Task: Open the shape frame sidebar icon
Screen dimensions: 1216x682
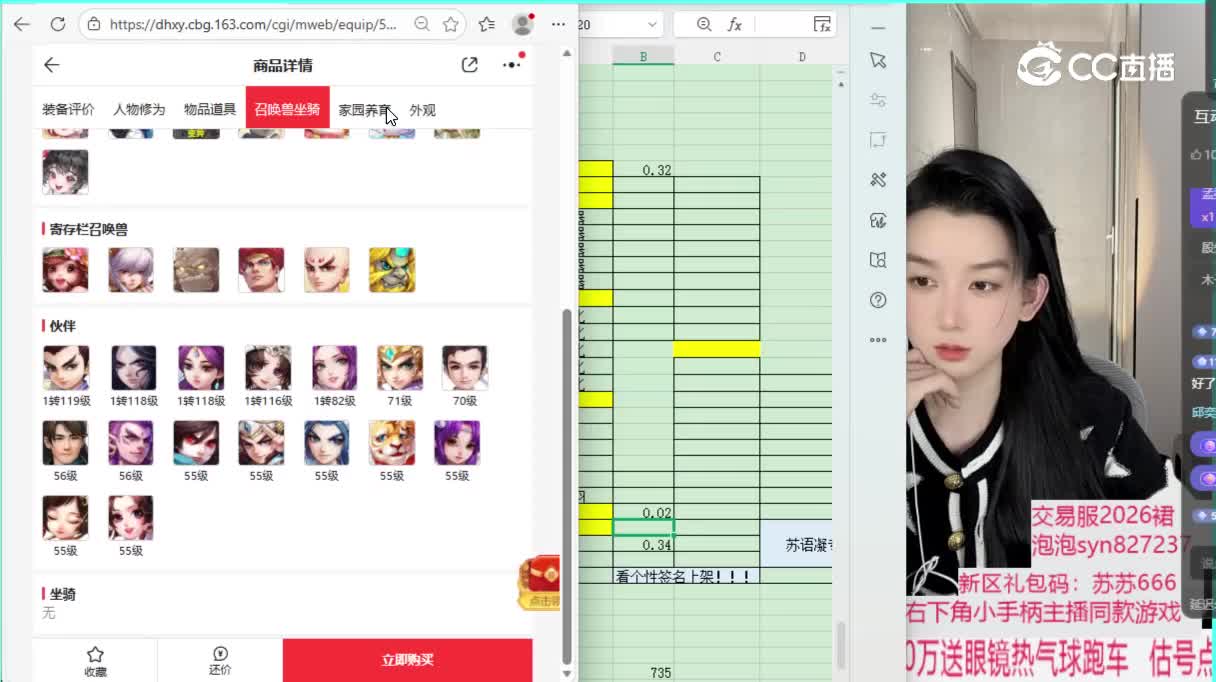Action: (x=878, y=140)
